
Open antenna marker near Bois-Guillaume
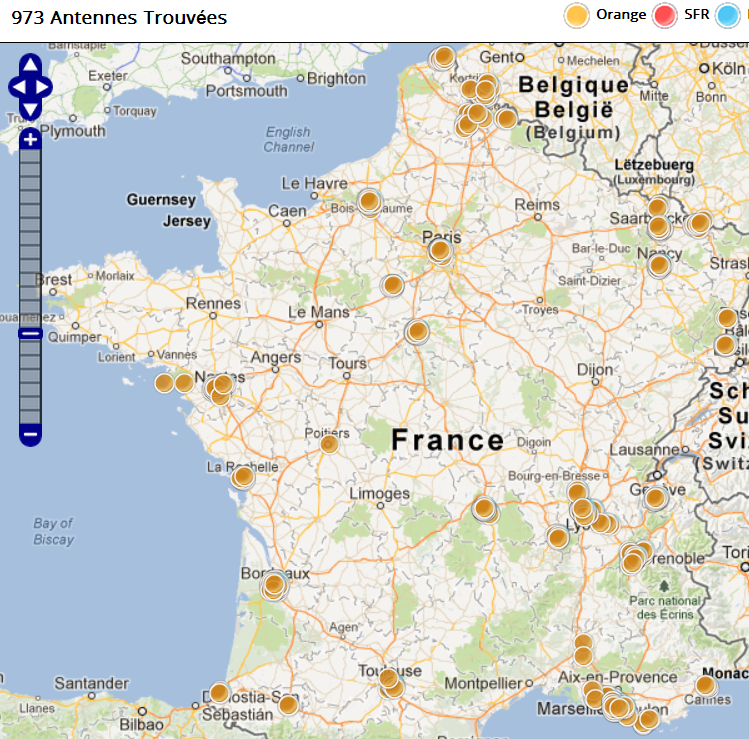tap(369, 202)
